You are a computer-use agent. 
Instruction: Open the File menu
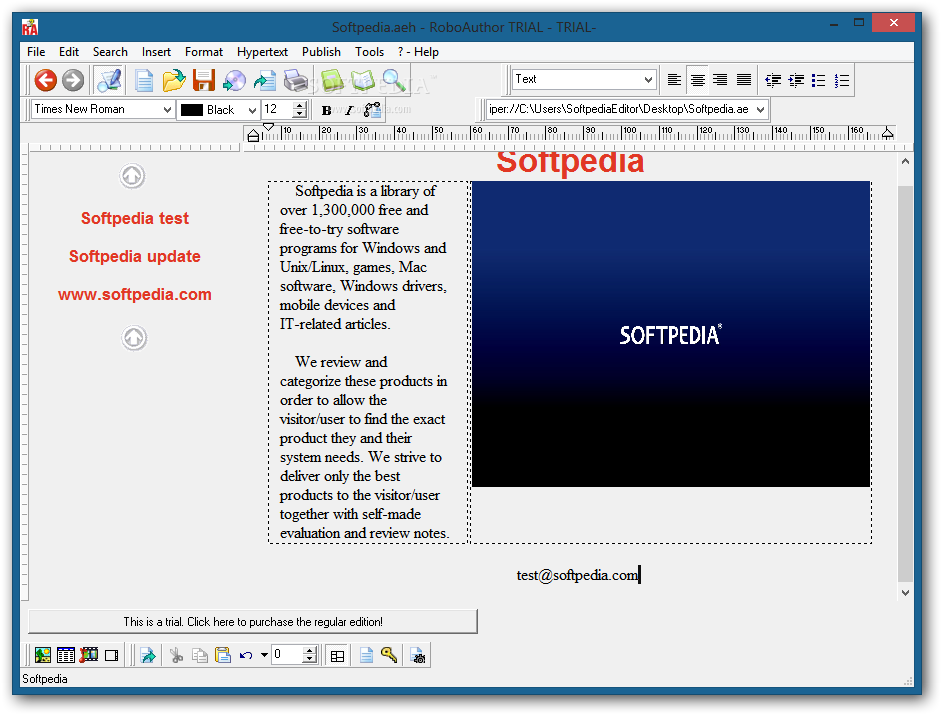[x=36, y=52]
